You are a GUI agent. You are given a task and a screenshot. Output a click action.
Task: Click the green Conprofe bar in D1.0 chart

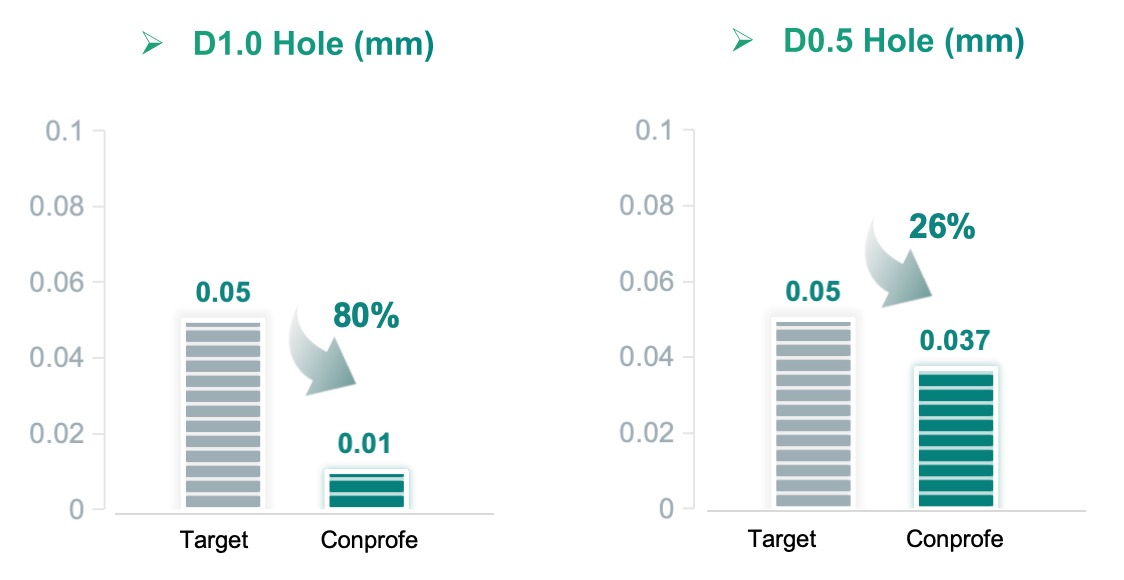click(x=366, y=489)
